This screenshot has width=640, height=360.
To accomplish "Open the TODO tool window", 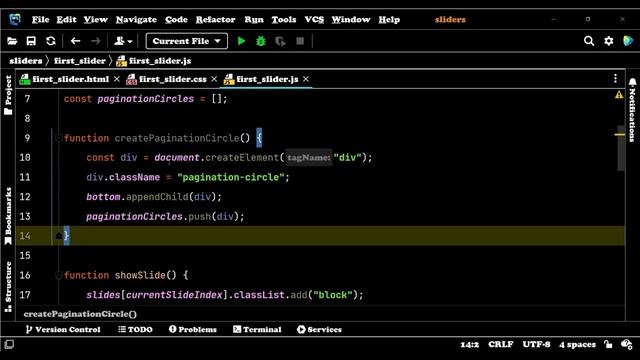I will 135,329.
